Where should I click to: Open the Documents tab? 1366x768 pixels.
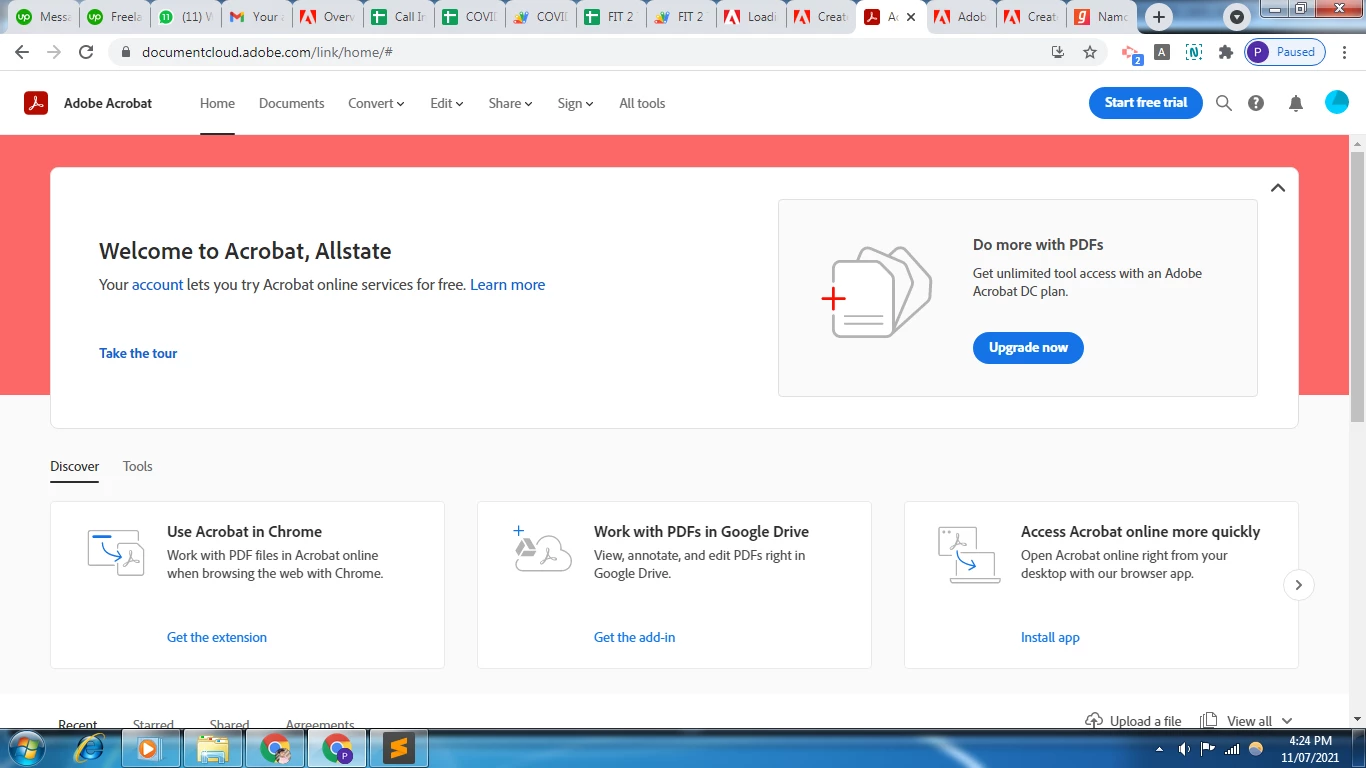pos(291,103)
